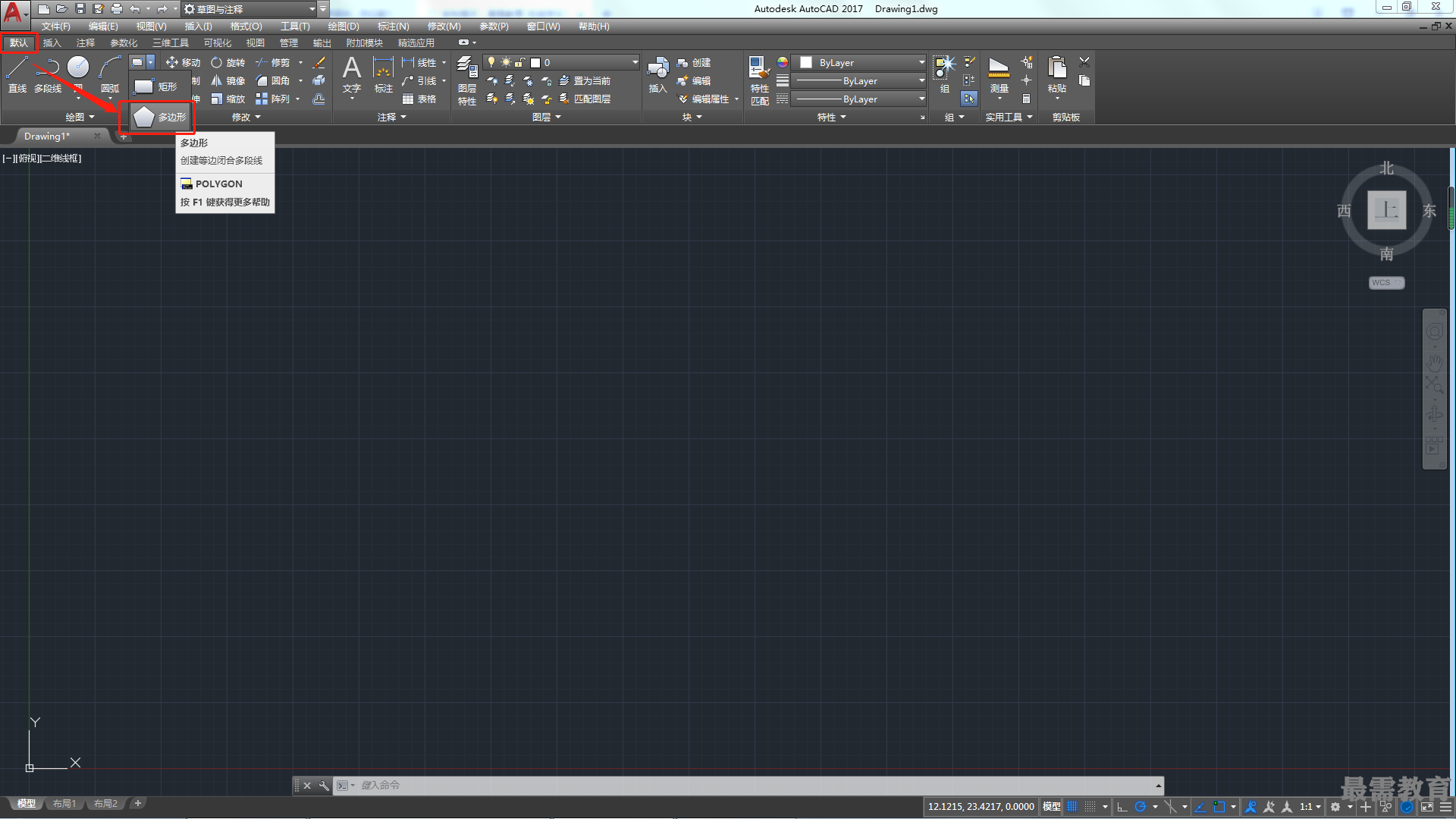1456x819 pixels.
Task: Click the WCS button under the ViewCube
Action: pyautogui.click(x=1386, y=283)
